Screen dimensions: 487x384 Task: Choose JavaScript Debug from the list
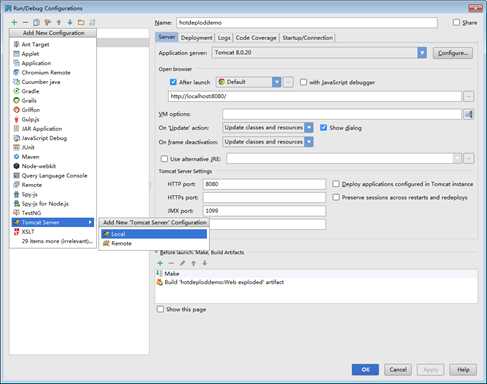point(53,138)
